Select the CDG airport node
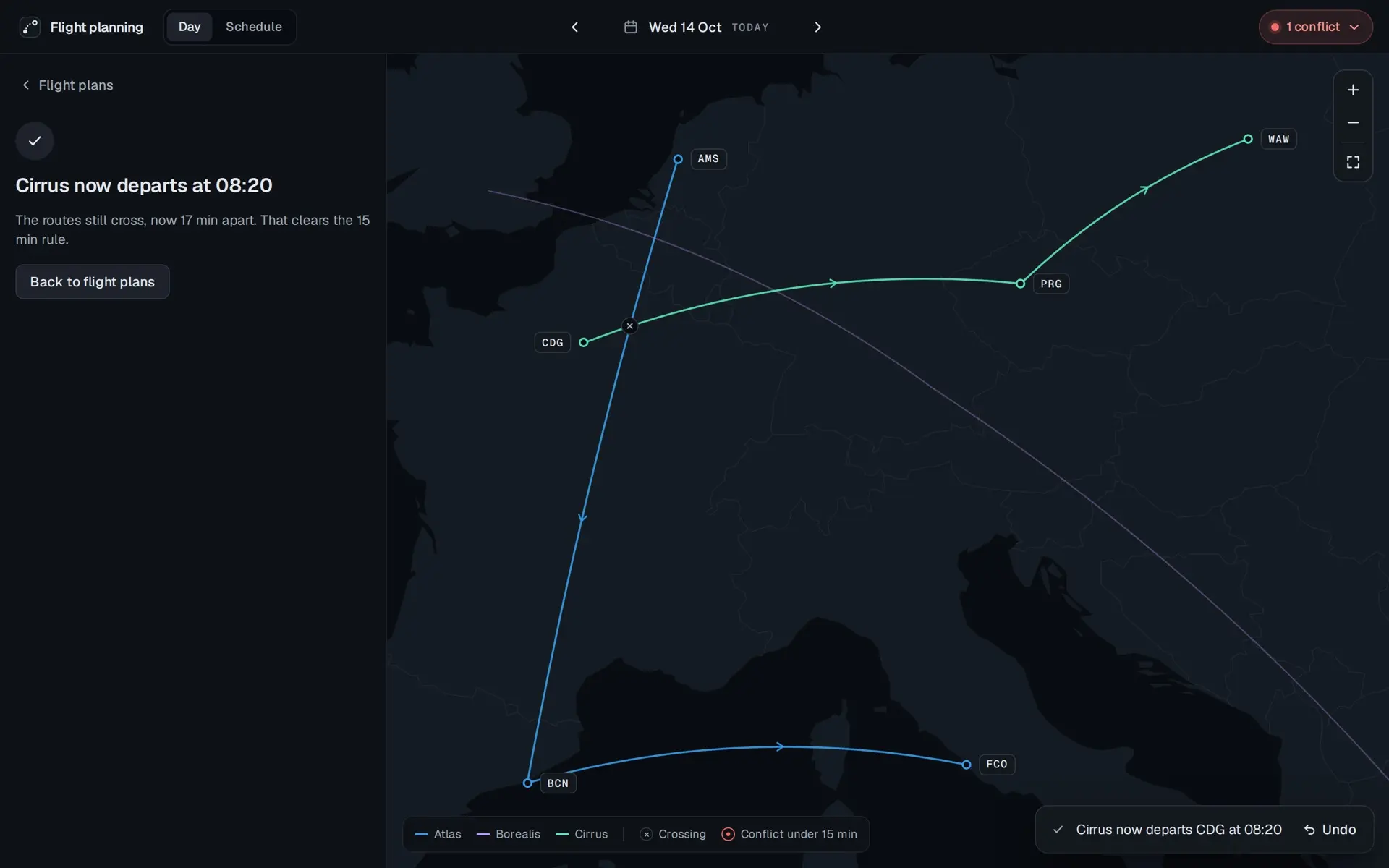The height and width of the screenshot is (868, 1389). tap(584, 342)
